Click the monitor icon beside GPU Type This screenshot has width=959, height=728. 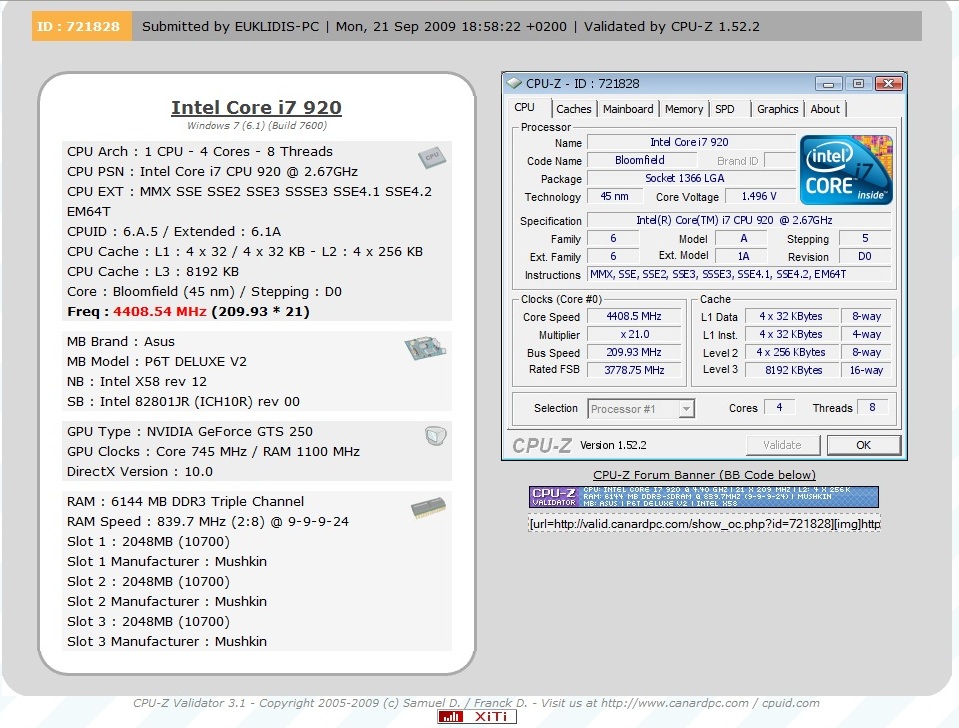[x=435, y=436]
